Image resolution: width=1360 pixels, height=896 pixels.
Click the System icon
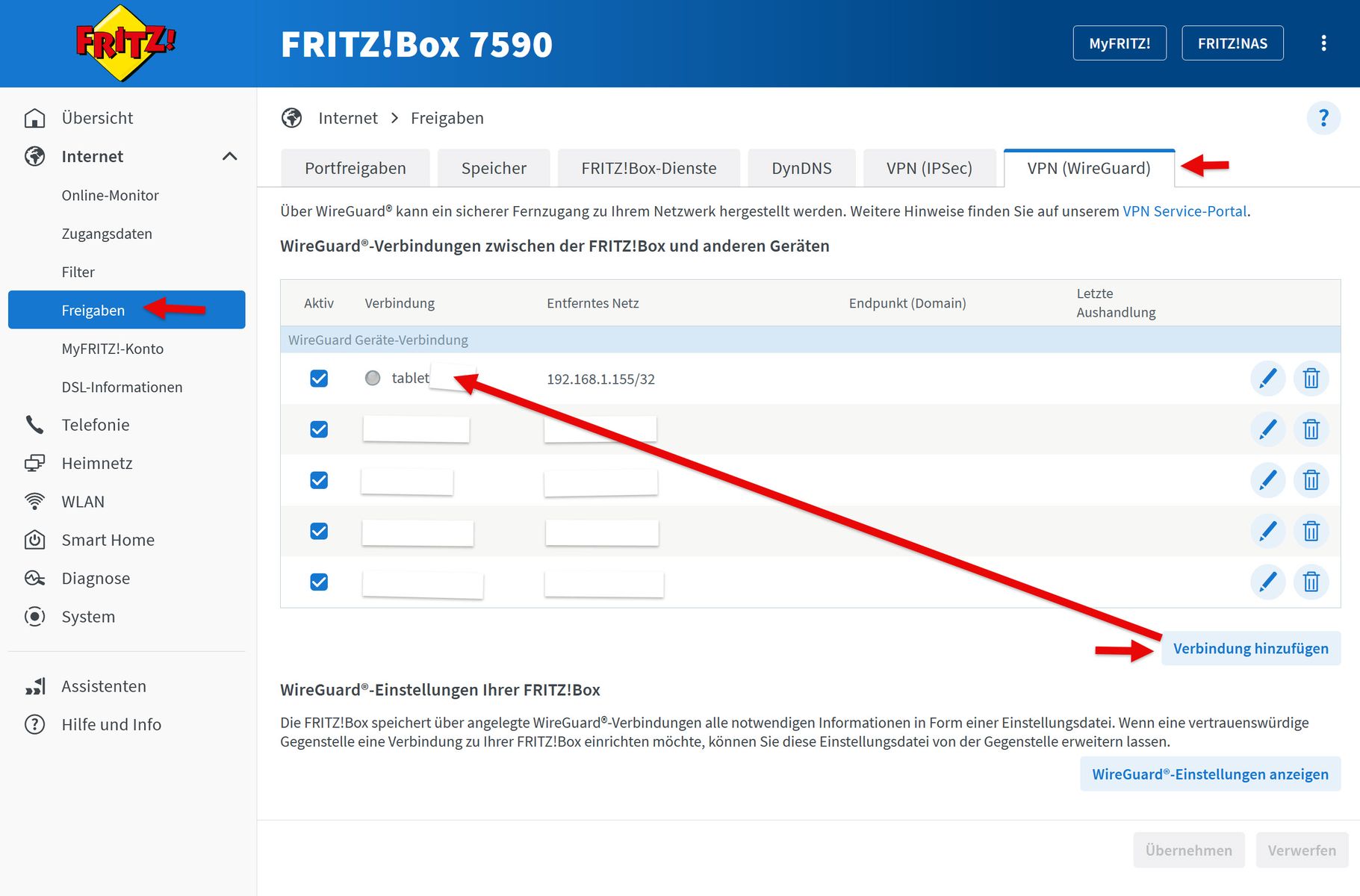point(34,617)
